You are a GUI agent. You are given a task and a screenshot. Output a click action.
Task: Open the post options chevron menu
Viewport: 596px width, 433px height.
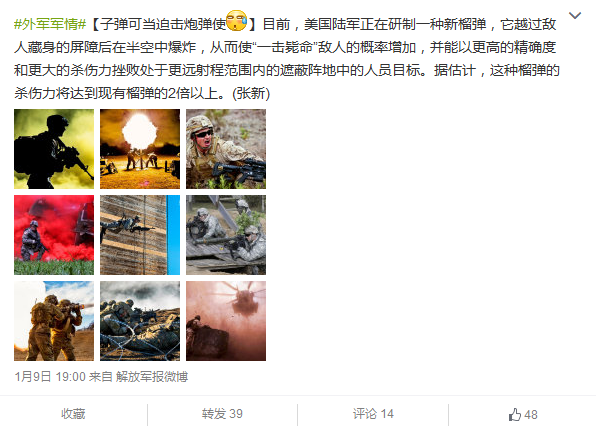(575, 15)
